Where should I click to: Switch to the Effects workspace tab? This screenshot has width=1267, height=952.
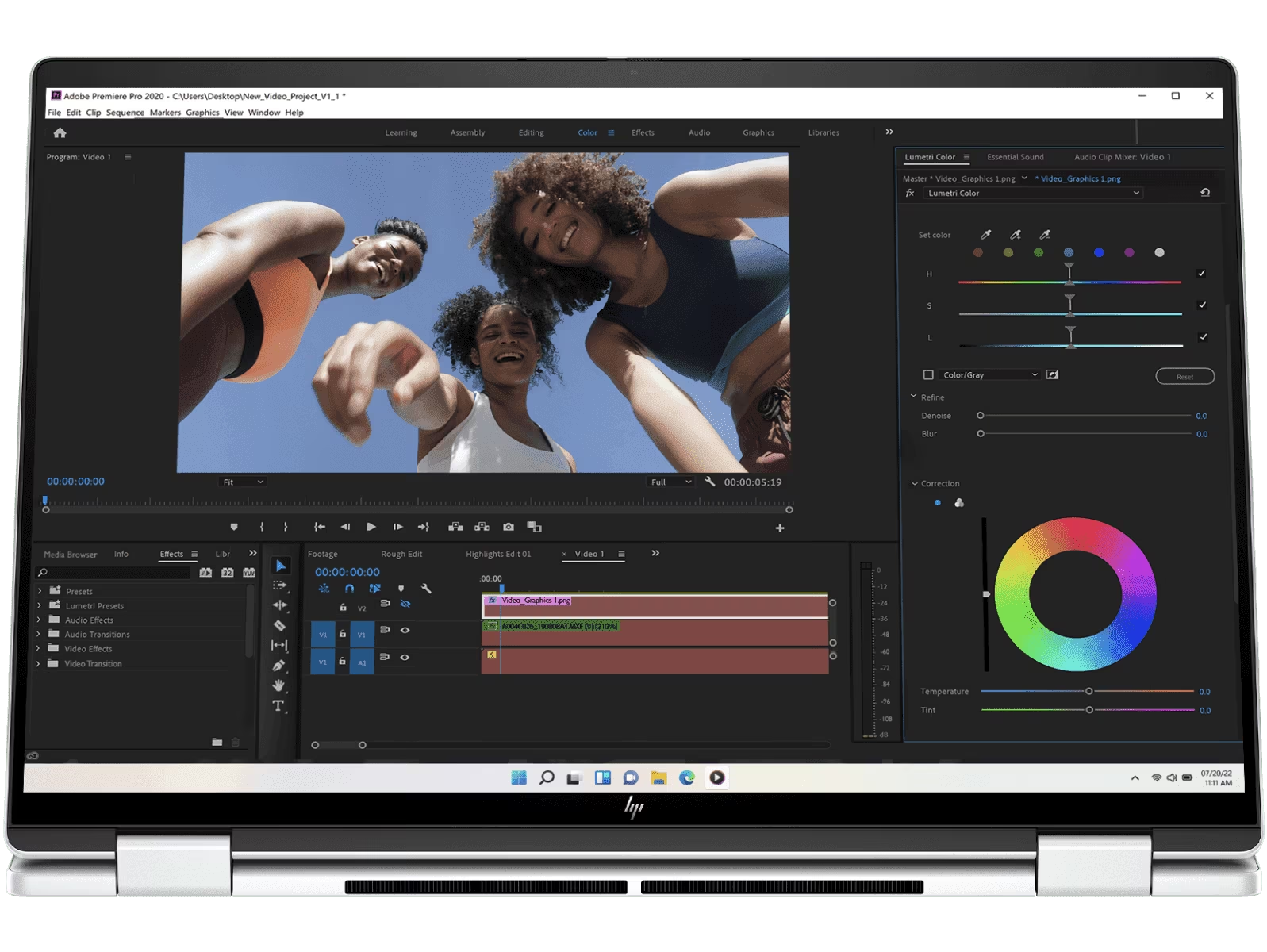pos(643,132)
